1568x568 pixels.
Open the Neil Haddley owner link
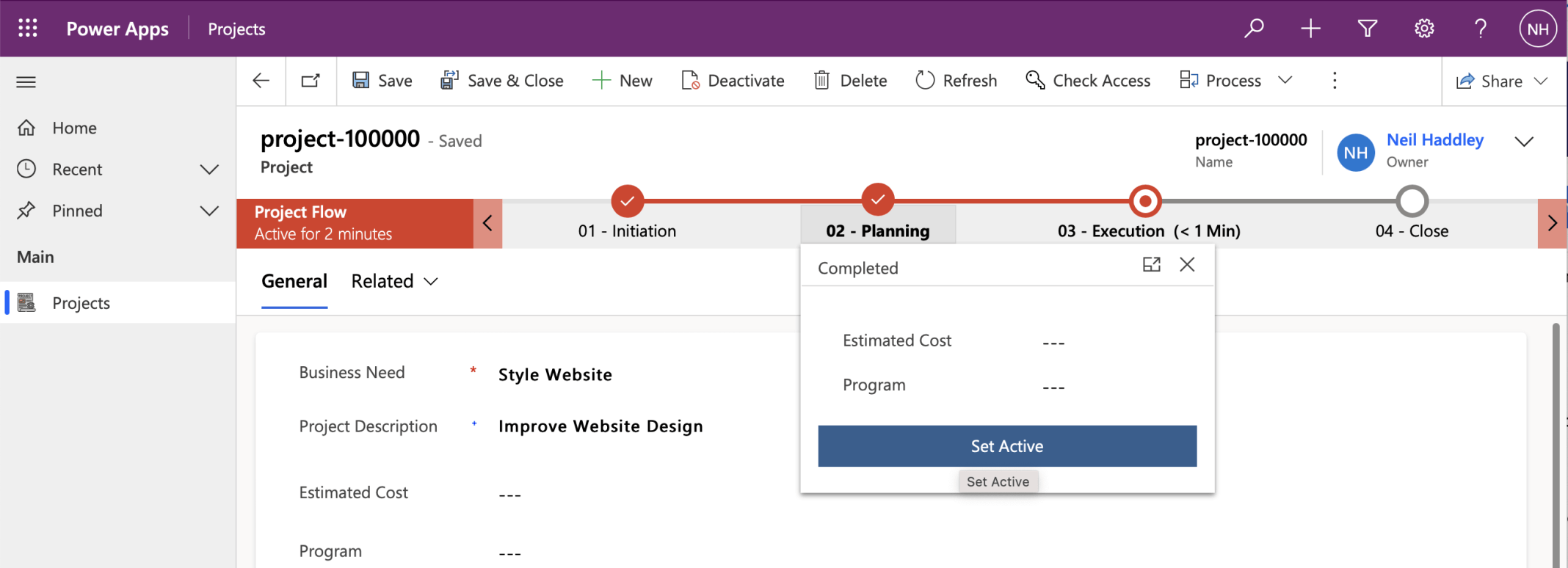click(1434, 140)
